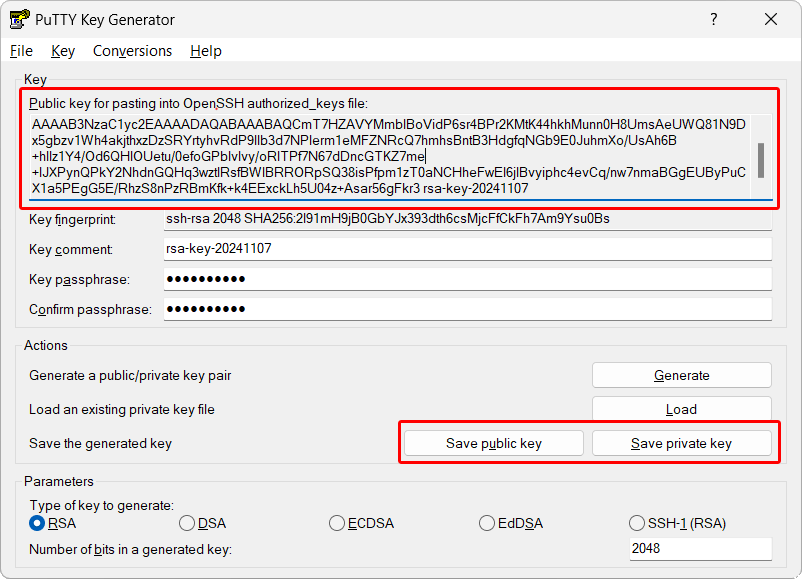This screenshot has height=579, width=802.
Task: Click the number of bits field
Action: coord(700,549)
